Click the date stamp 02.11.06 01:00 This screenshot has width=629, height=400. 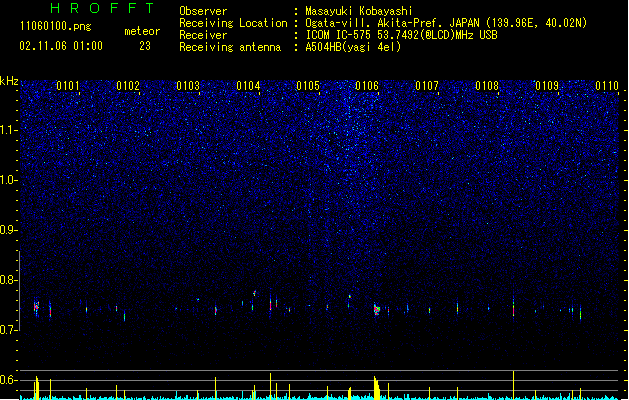(61, 46)
